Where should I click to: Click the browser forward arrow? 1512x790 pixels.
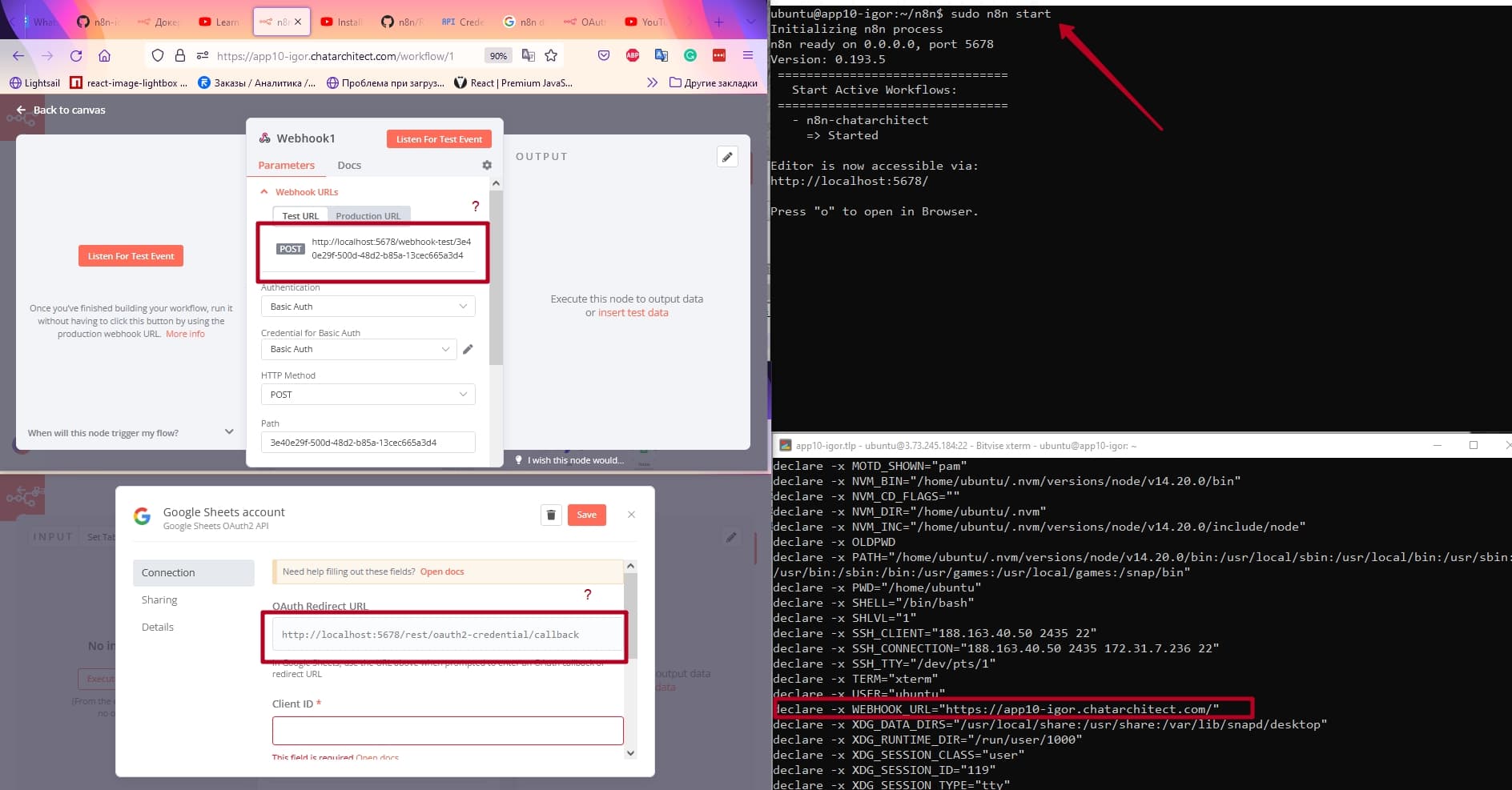47,55
